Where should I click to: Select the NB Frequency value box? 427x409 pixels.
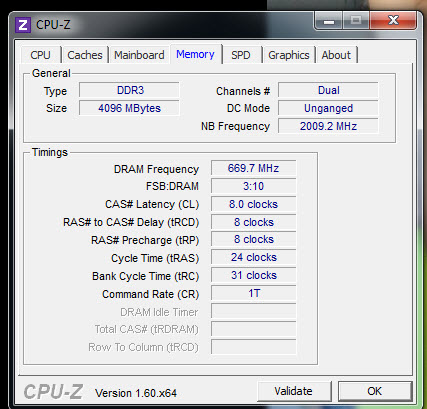pyautogui.click(x=328, y=126)
